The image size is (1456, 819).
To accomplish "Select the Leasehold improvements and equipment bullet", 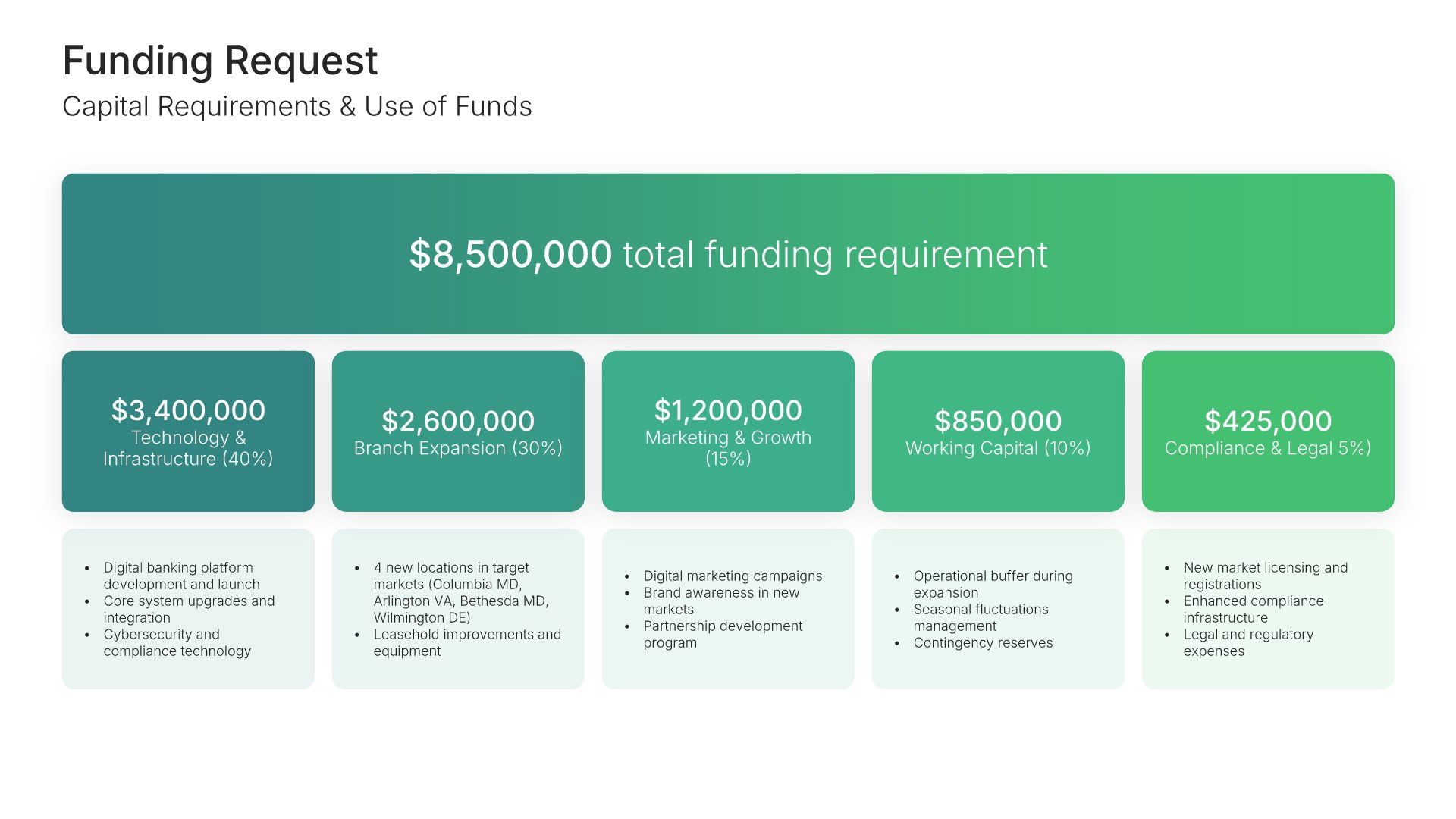I will click(466, 642).
